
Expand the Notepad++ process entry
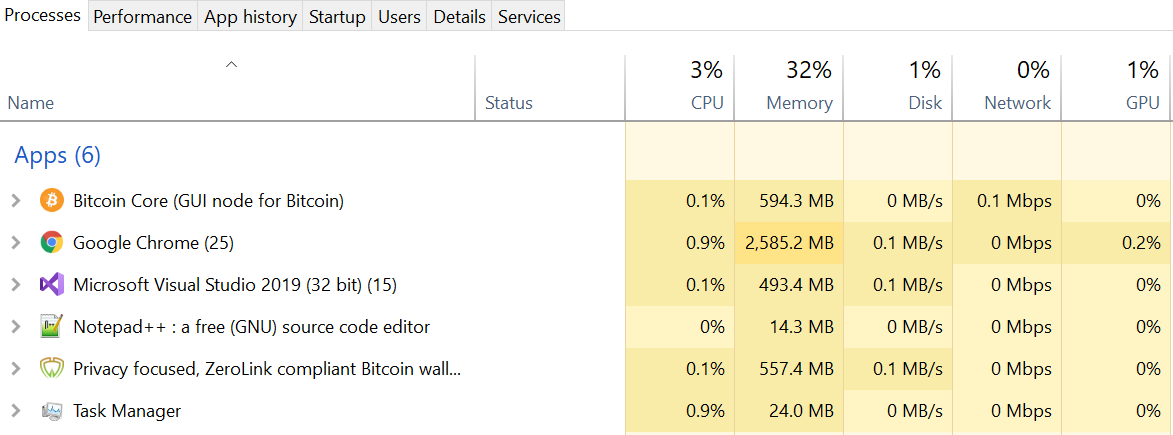[16, 326]
